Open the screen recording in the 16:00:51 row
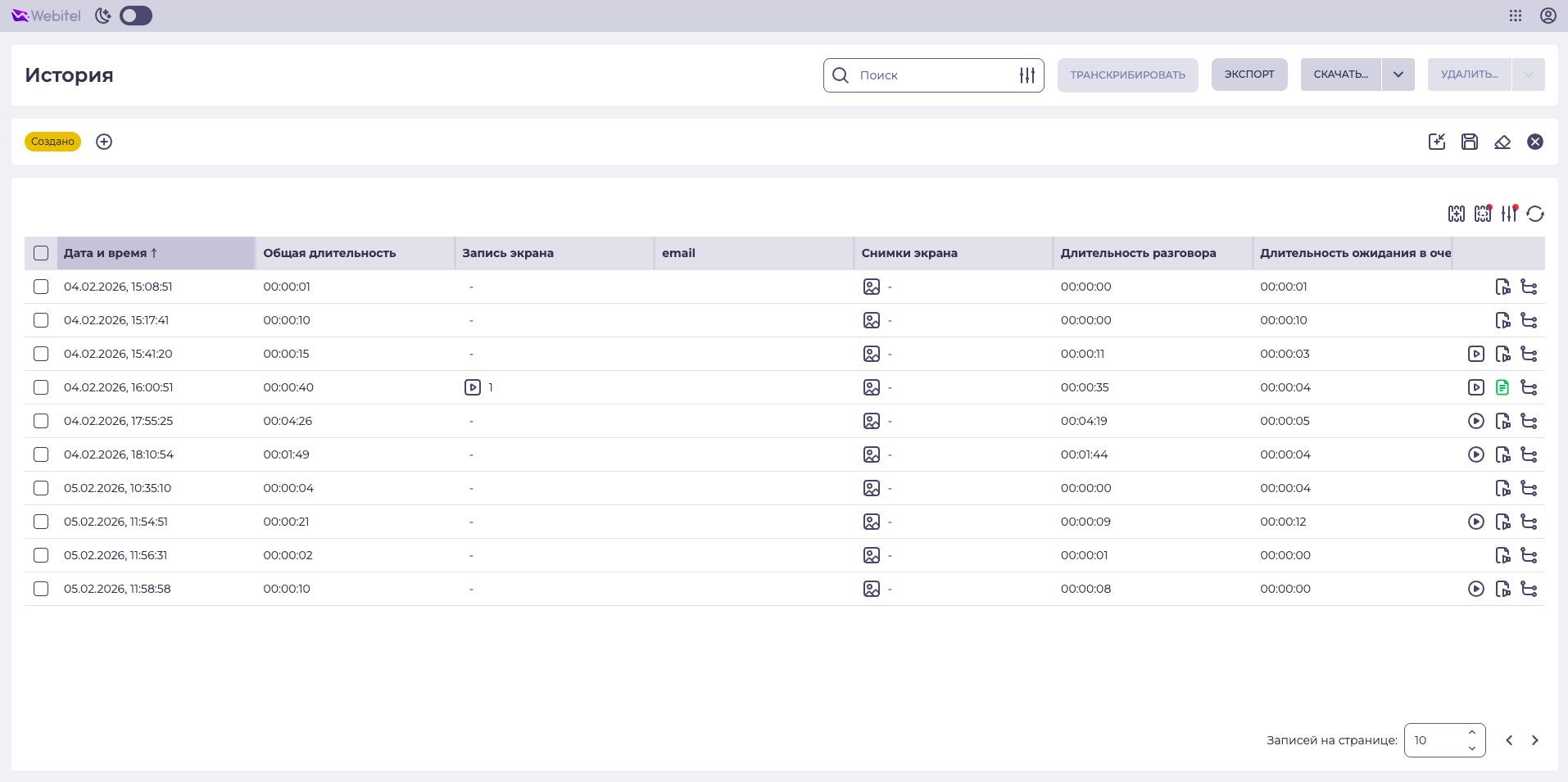Image resolution: width=1568 pixels, height=782 pixels. coord(473,387)
